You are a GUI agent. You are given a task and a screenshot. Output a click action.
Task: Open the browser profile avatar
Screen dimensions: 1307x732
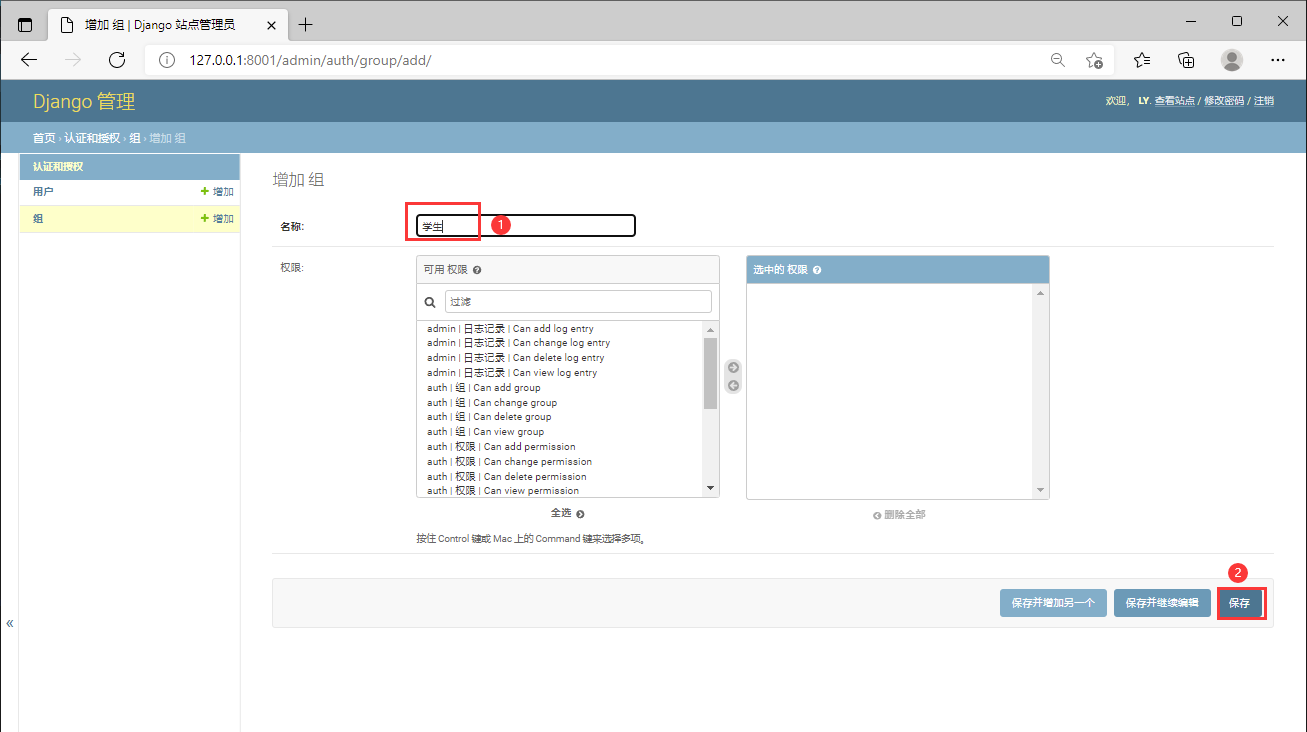1232,60
